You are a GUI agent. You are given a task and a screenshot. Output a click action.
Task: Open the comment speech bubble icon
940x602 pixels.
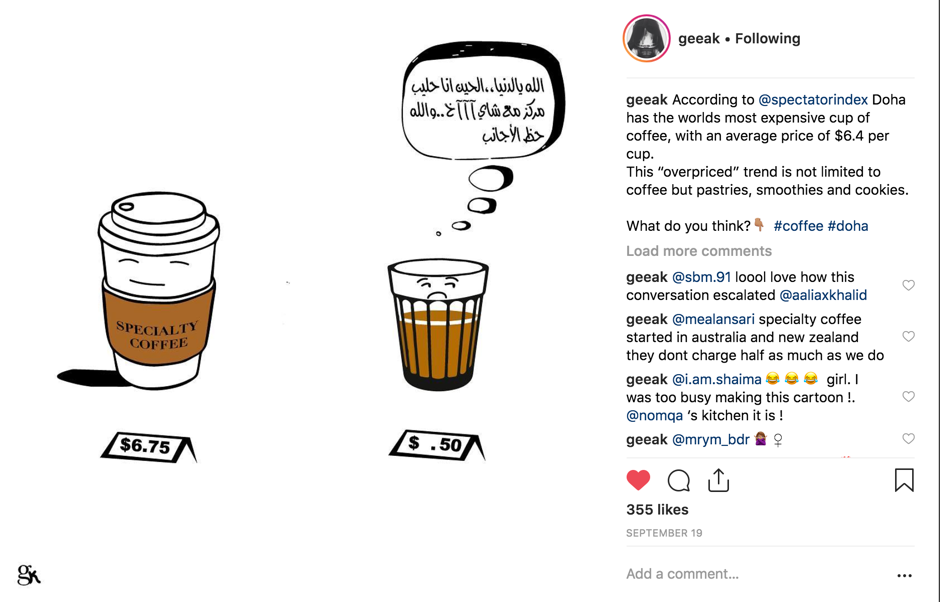(679, 480)
